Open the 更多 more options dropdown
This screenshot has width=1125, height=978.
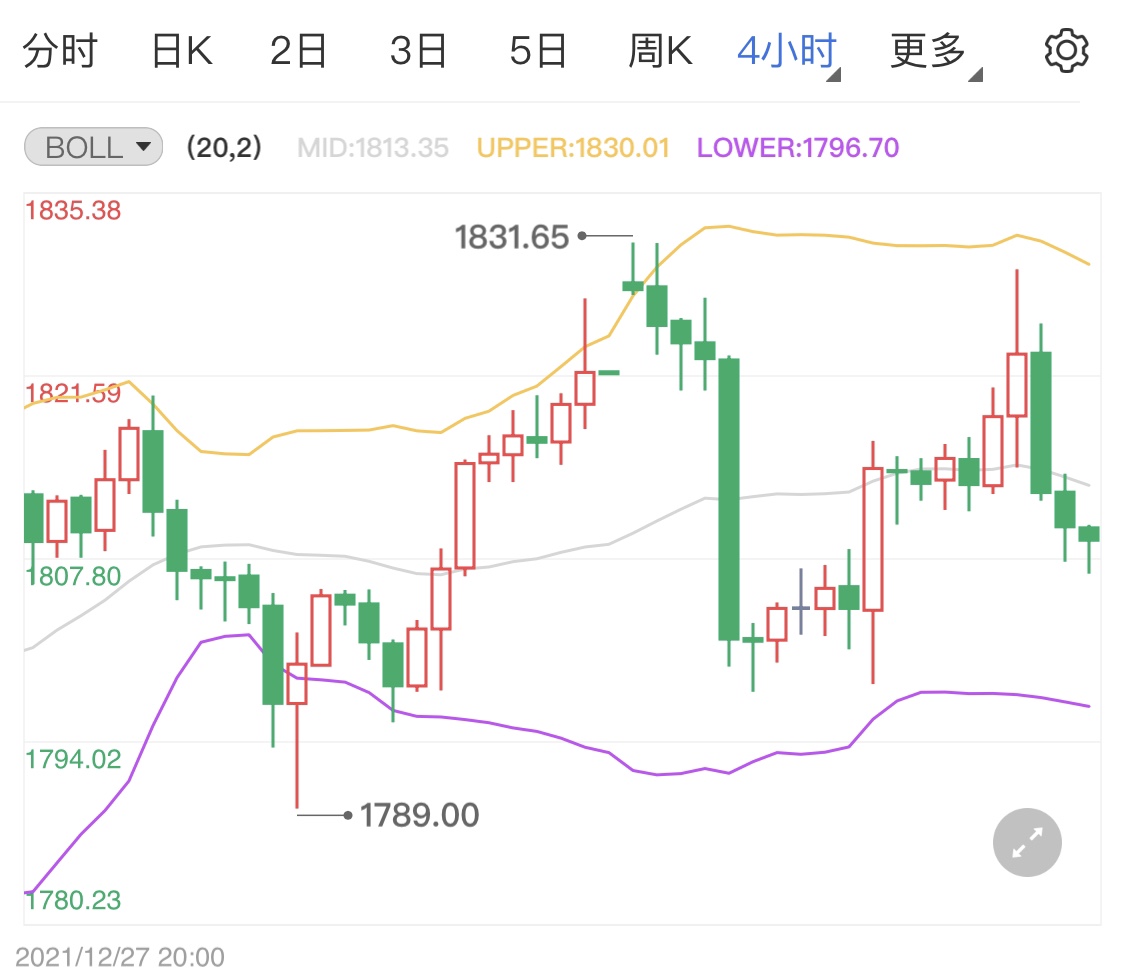click(936, 52)
